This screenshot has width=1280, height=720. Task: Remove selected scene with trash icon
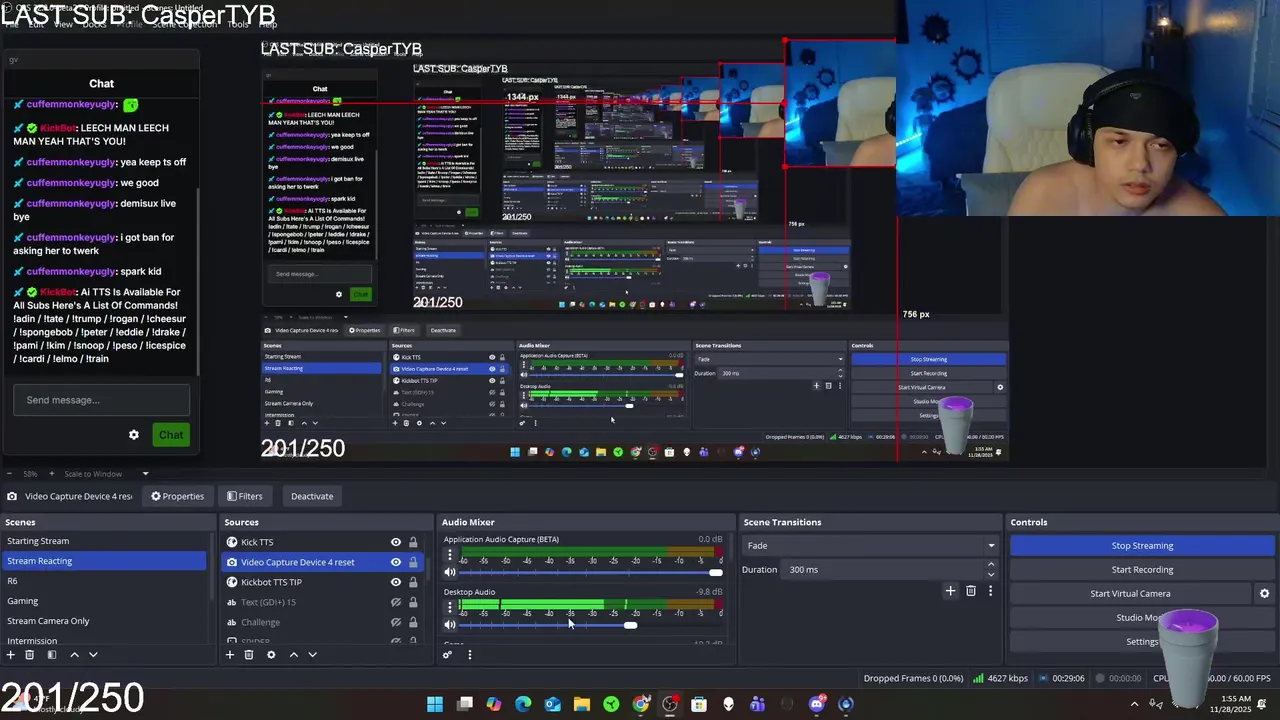(30, 655)
